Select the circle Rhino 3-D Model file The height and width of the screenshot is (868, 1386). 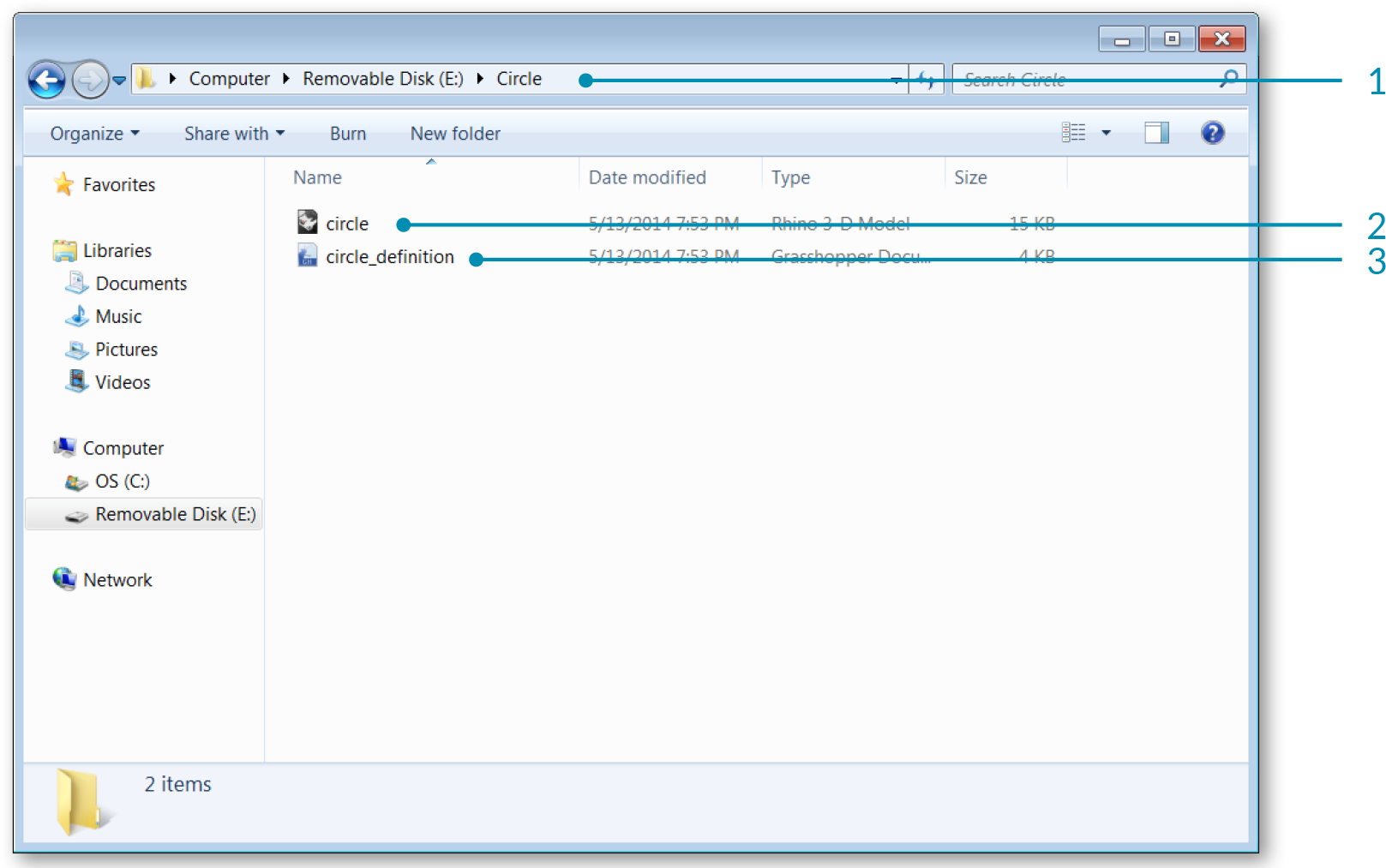(346, 224)
